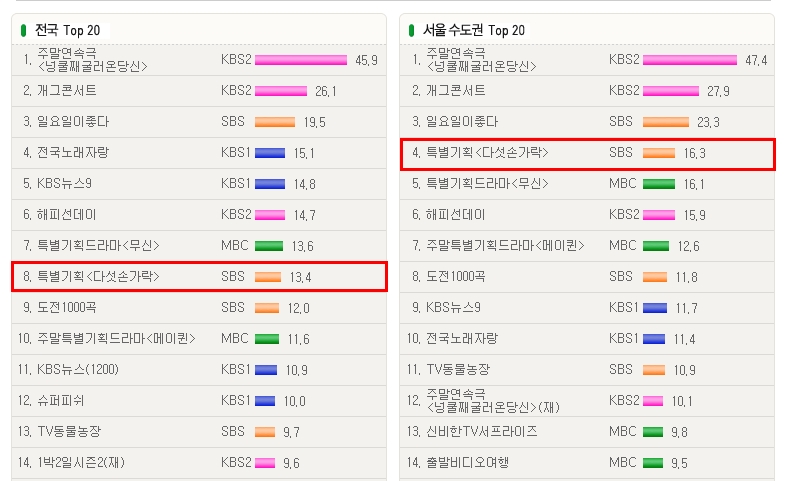Screen dimensions: 790x481
Task: Click the 12.0 rating value
Action: pyautogui.click(x=298, y=308)
